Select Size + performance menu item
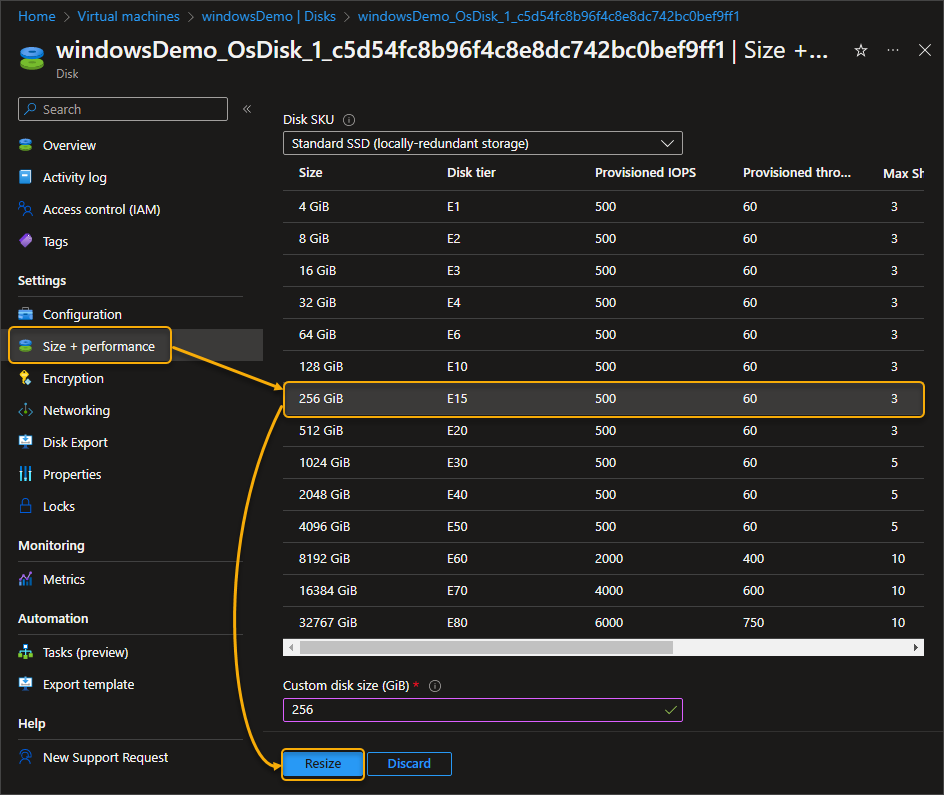The width and height of the screenshot is (944, 795). click(90, 345)
